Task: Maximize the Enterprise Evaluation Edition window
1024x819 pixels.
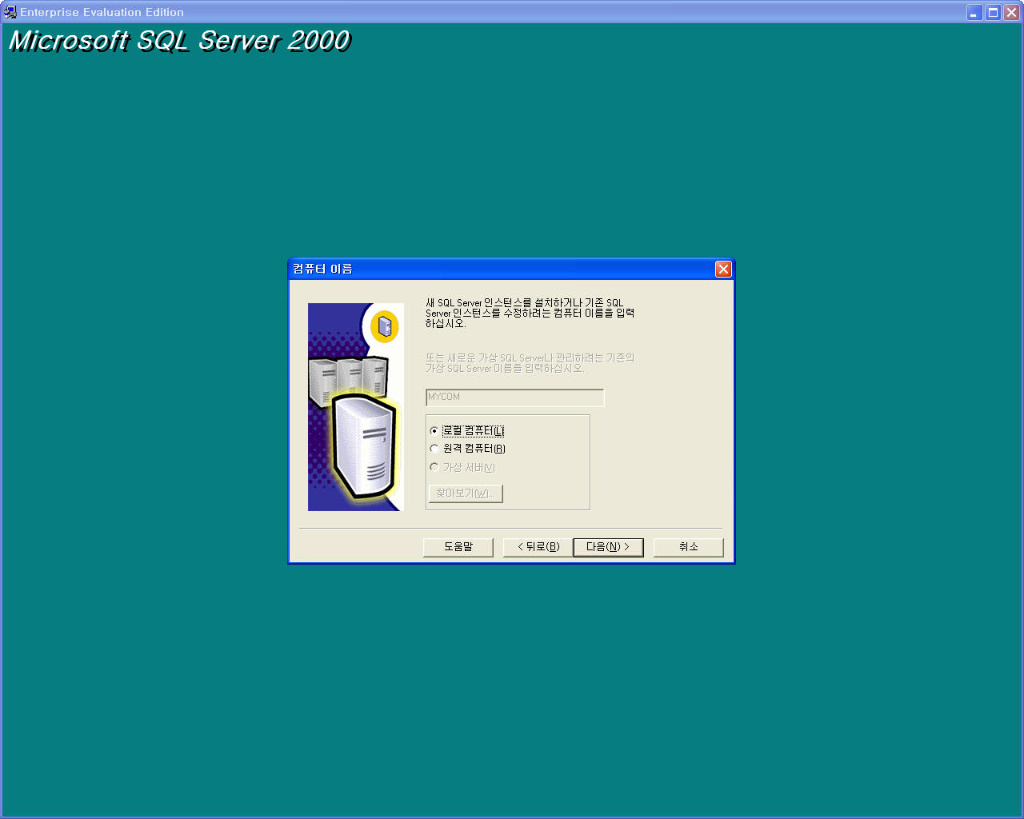Action: click(993, 12)
